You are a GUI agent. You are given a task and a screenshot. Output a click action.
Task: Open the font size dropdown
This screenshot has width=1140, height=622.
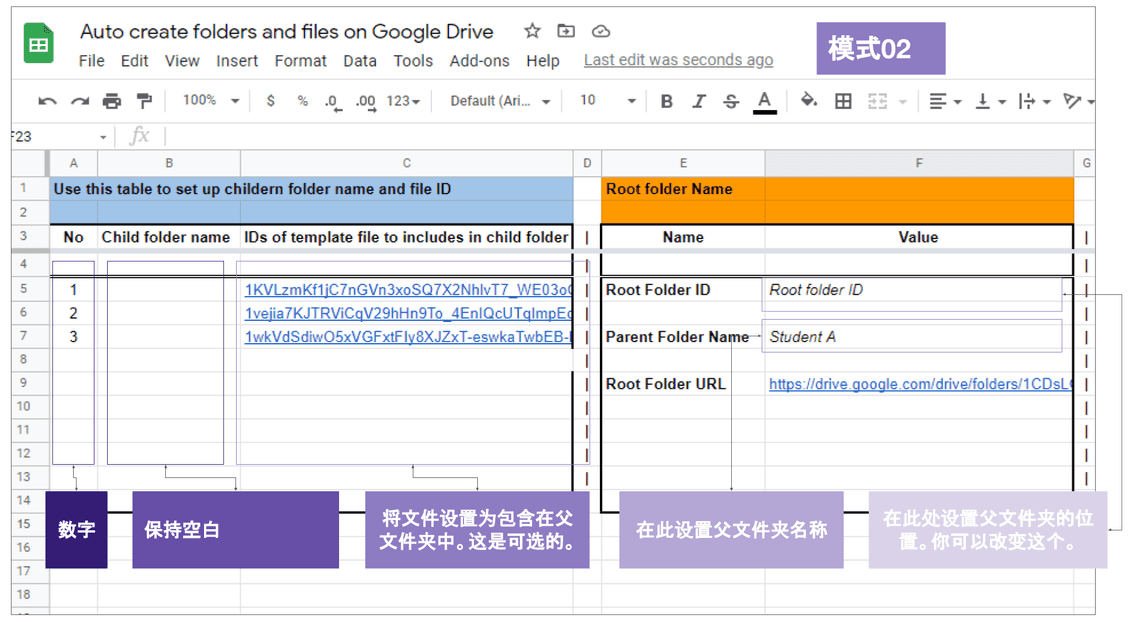608,101
